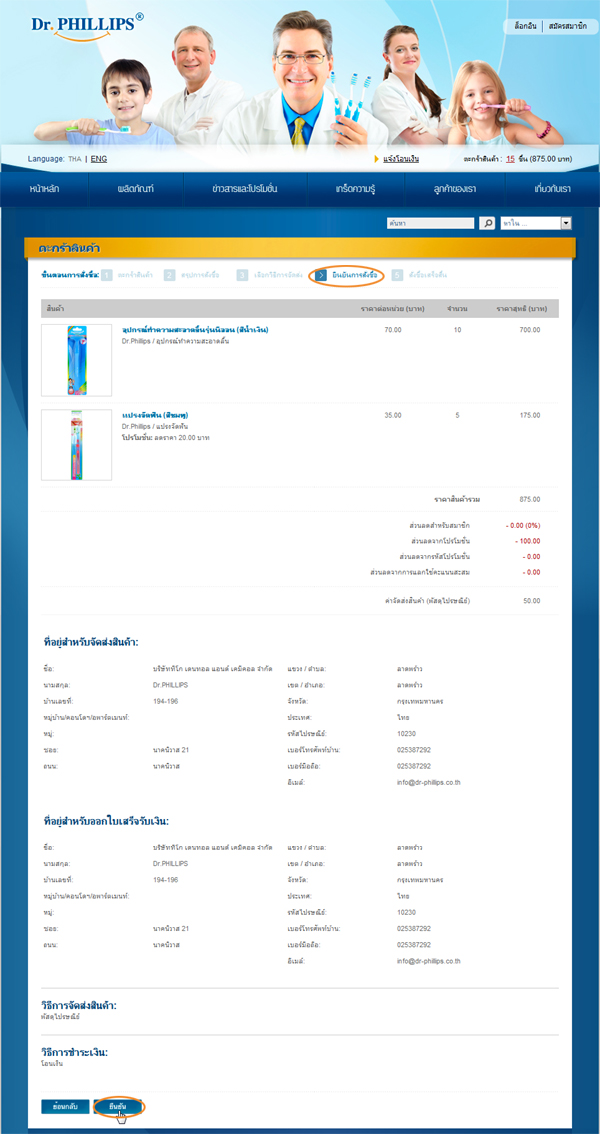This screenshot has height=1134, width=600.
Task: Click the step 3 number icon
Action: 242,274
